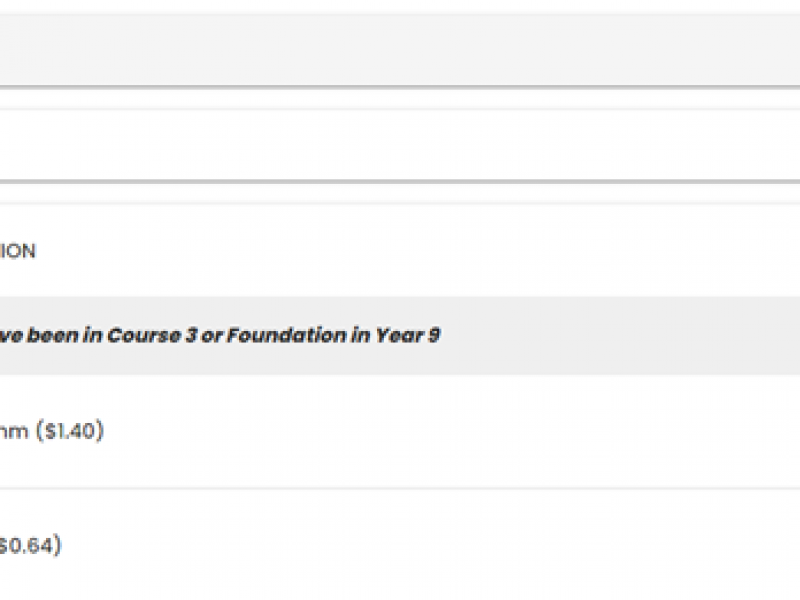
Task: Click the thin line above the ION row
Action: tap(400, 204)
